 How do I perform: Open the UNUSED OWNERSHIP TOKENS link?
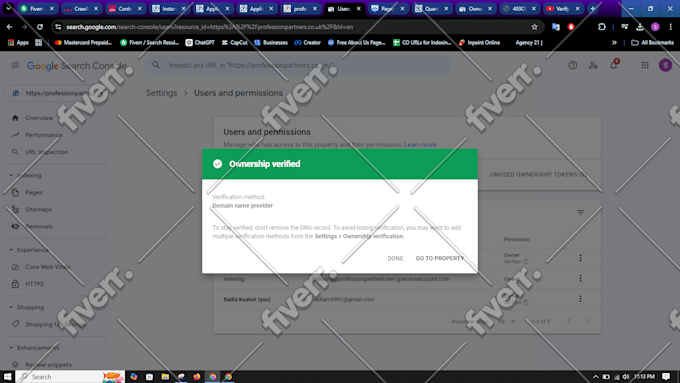click(x=538, y=174)
